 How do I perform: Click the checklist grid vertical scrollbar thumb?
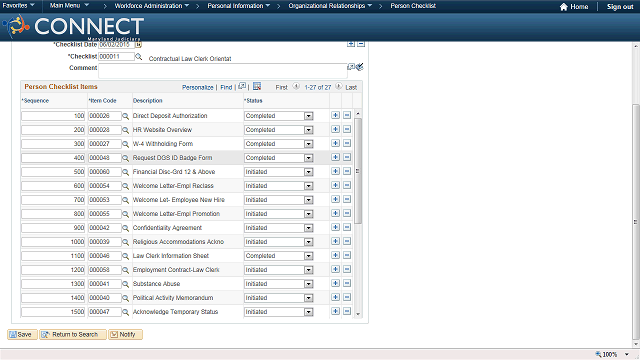click(x=358, y=171)
